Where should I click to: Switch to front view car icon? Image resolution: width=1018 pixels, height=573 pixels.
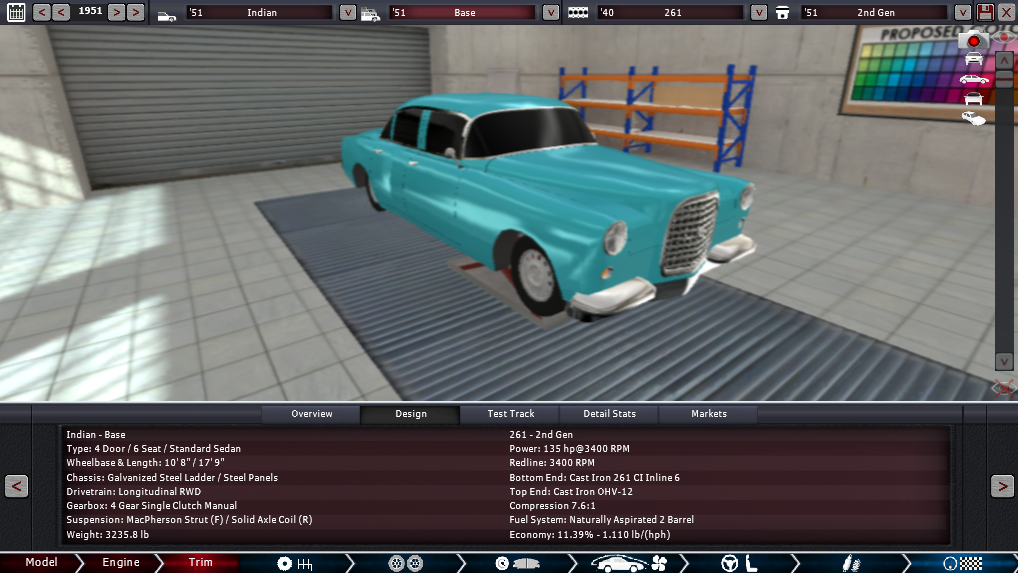tap(973, 59)
